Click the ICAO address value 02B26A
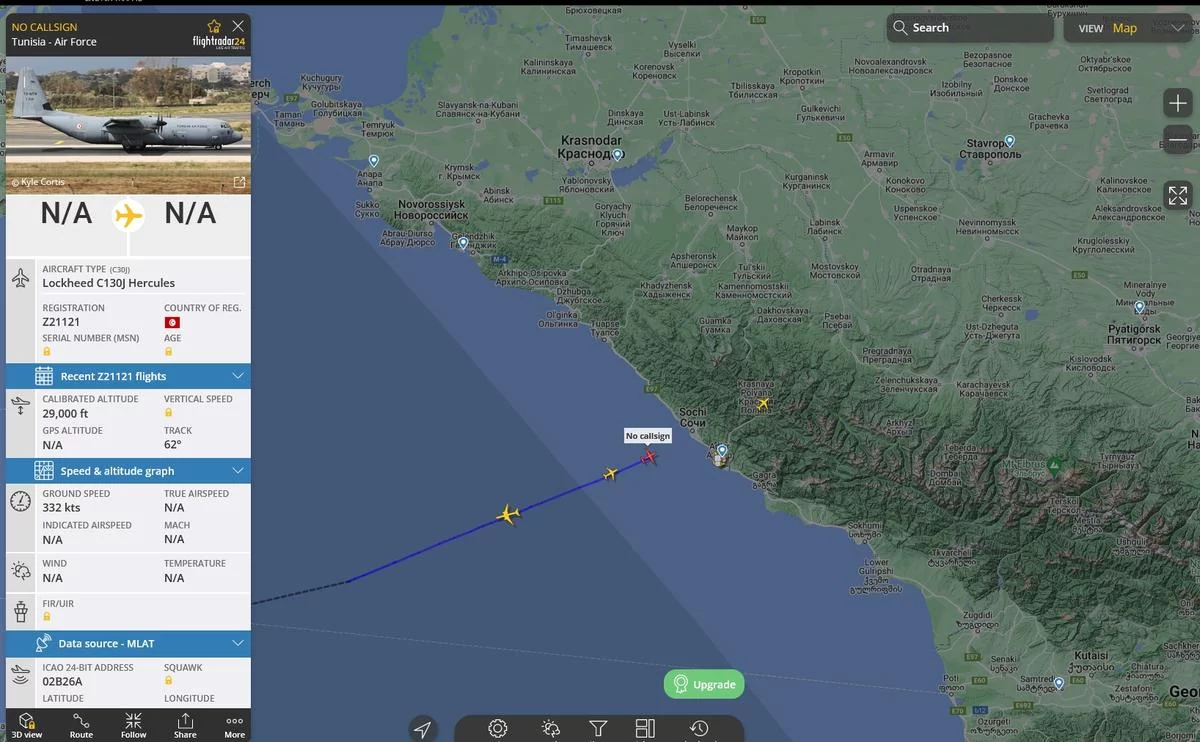 (62, 682)
